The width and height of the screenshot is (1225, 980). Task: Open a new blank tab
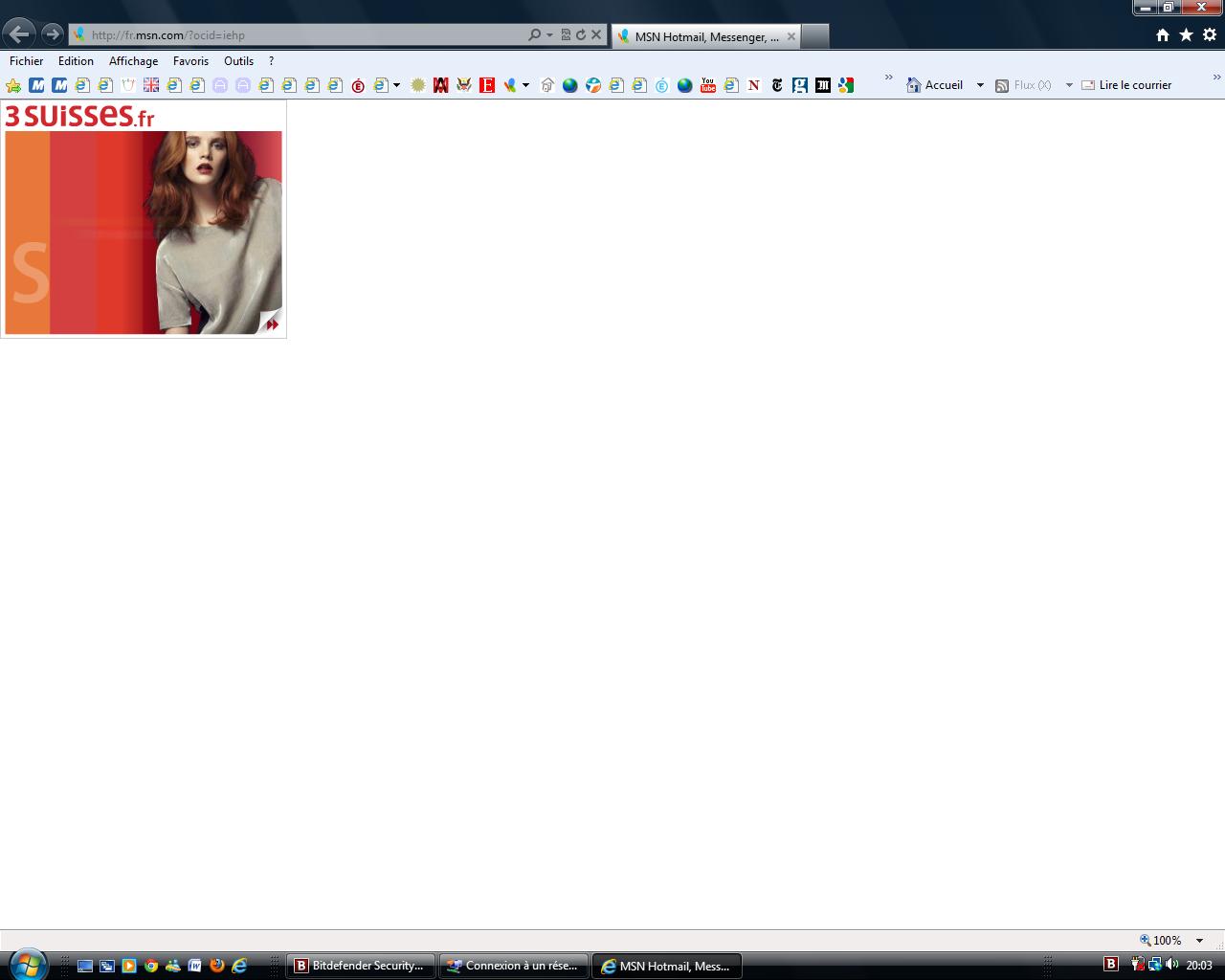tap(814, 36)
